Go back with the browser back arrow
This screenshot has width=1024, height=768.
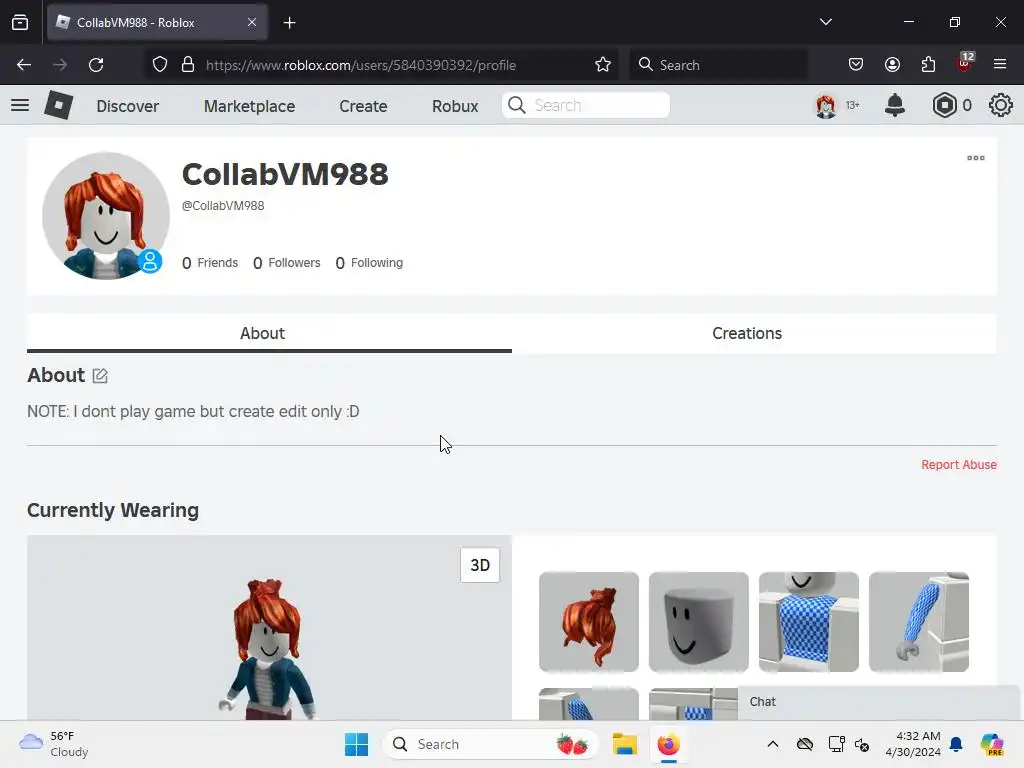point(24,65)
